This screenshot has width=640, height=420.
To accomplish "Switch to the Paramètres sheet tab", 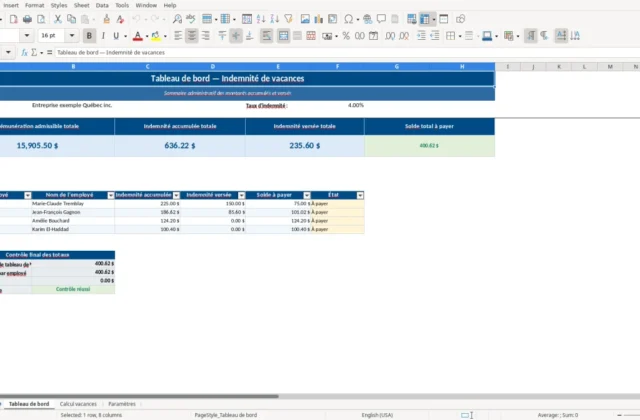I will (122, 404).
